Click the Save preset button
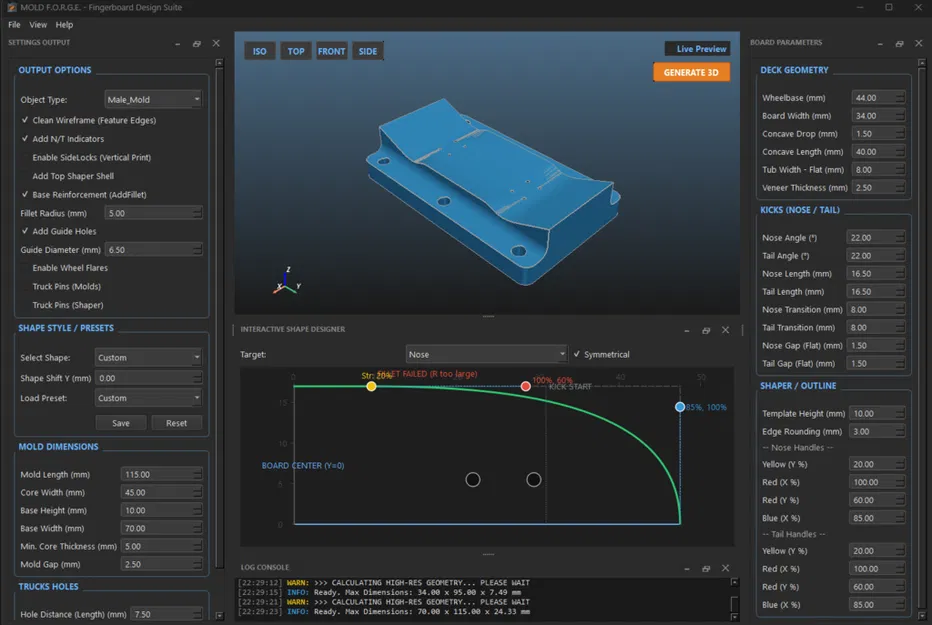 [121, 423]
